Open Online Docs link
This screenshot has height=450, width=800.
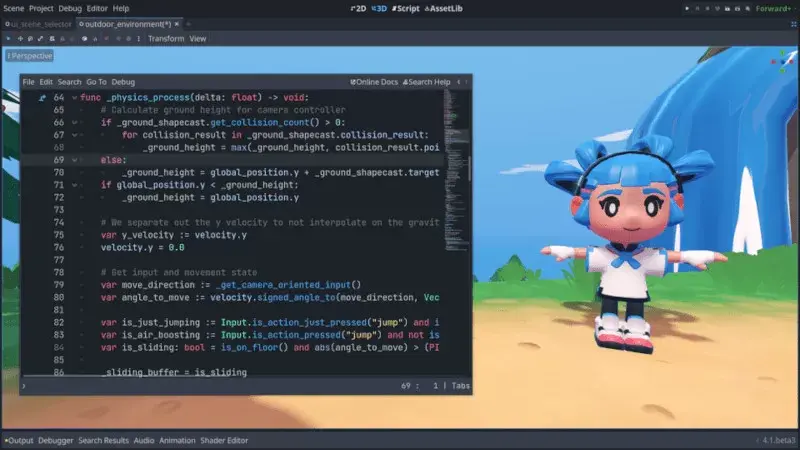pyautogui.click(x=374, y=82)
